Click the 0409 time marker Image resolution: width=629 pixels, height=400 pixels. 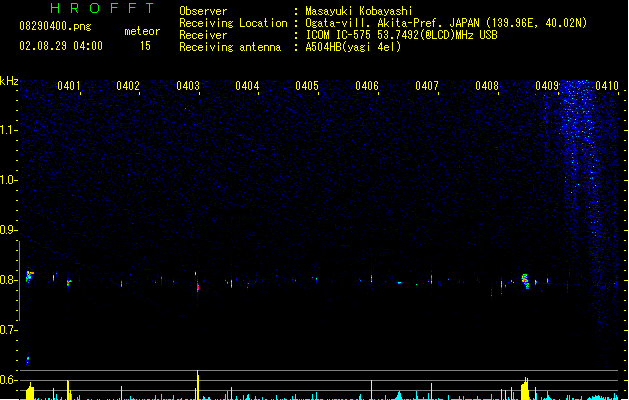pos(547,86)
